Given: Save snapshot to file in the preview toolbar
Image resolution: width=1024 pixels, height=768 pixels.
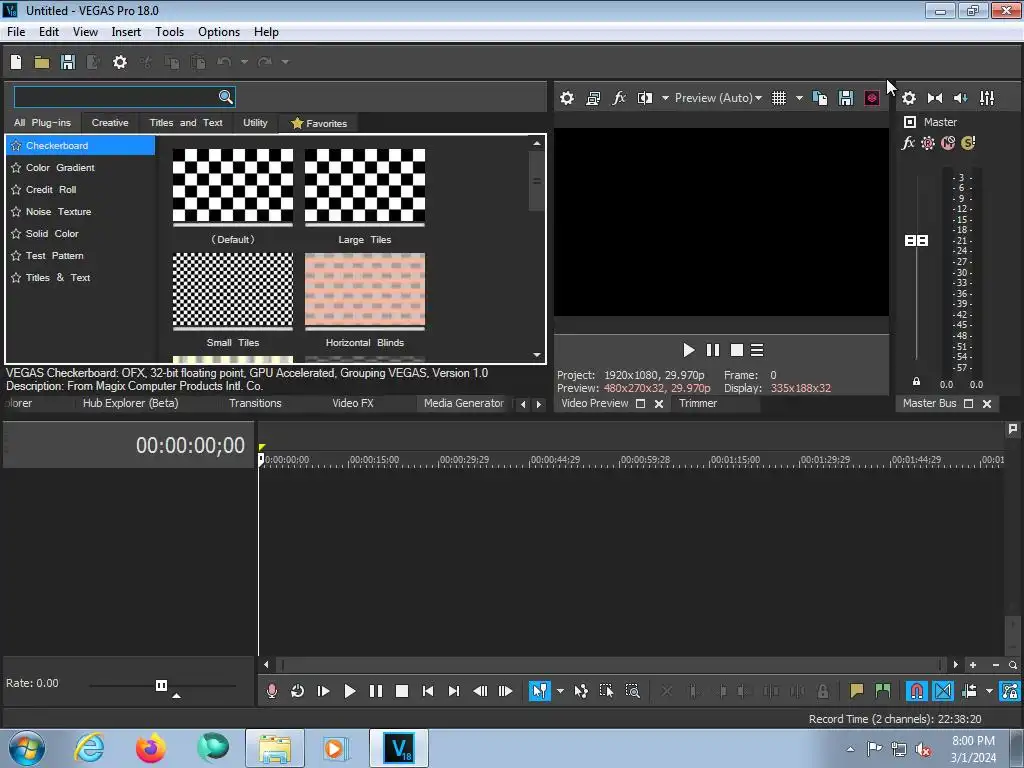Looking at the screenshot, I should (x=846, y=98).
